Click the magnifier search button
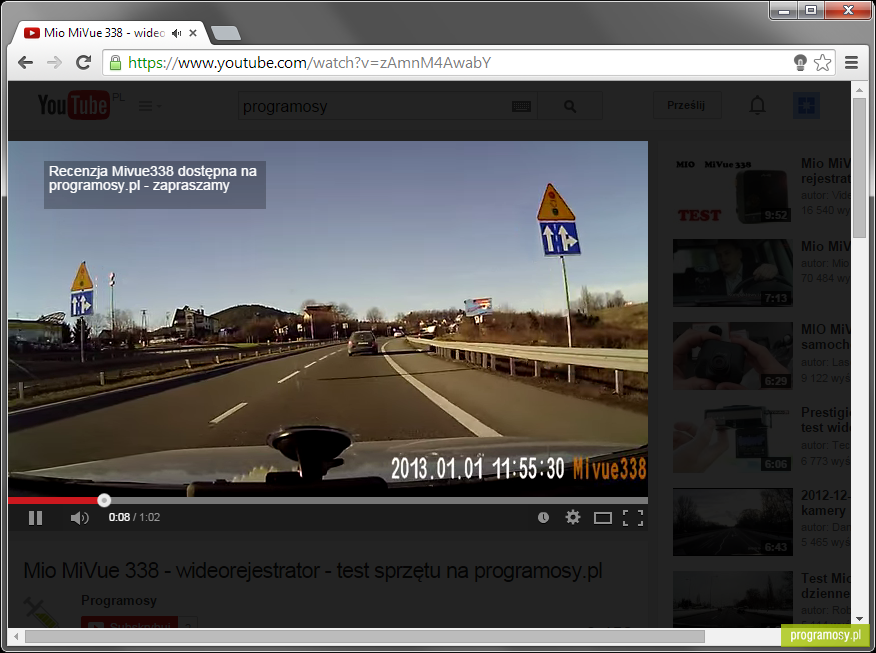This screenshot has width=876, height=653. (x=570, y=106)
